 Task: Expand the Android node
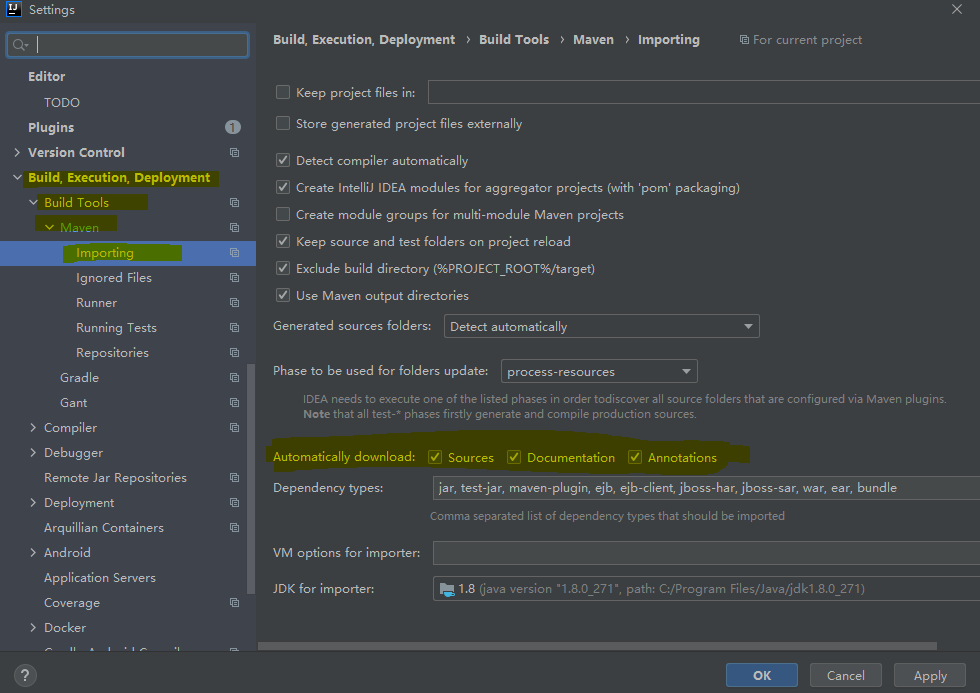click(x=33, y=552)
